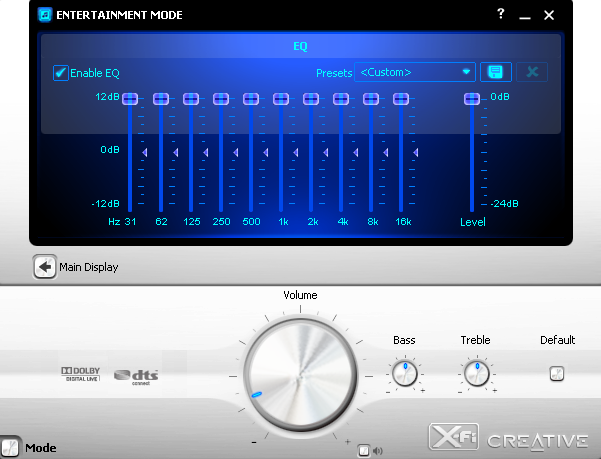The height and width of the screenshot is (459, 601).
Task: Click the "Volume" label above the knob
Action: pyautogui.click(x=300, y=295)
